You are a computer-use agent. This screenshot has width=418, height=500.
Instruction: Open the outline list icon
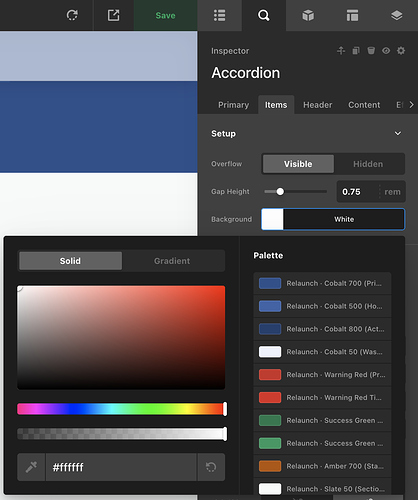tap(219, 15)
